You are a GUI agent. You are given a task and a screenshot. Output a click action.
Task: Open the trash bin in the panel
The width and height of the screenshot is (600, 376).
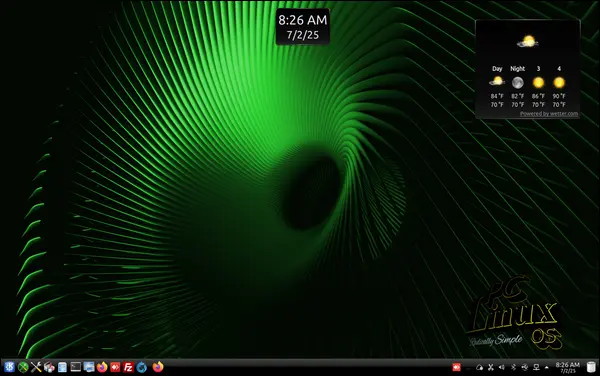click(x=591, y=367)
